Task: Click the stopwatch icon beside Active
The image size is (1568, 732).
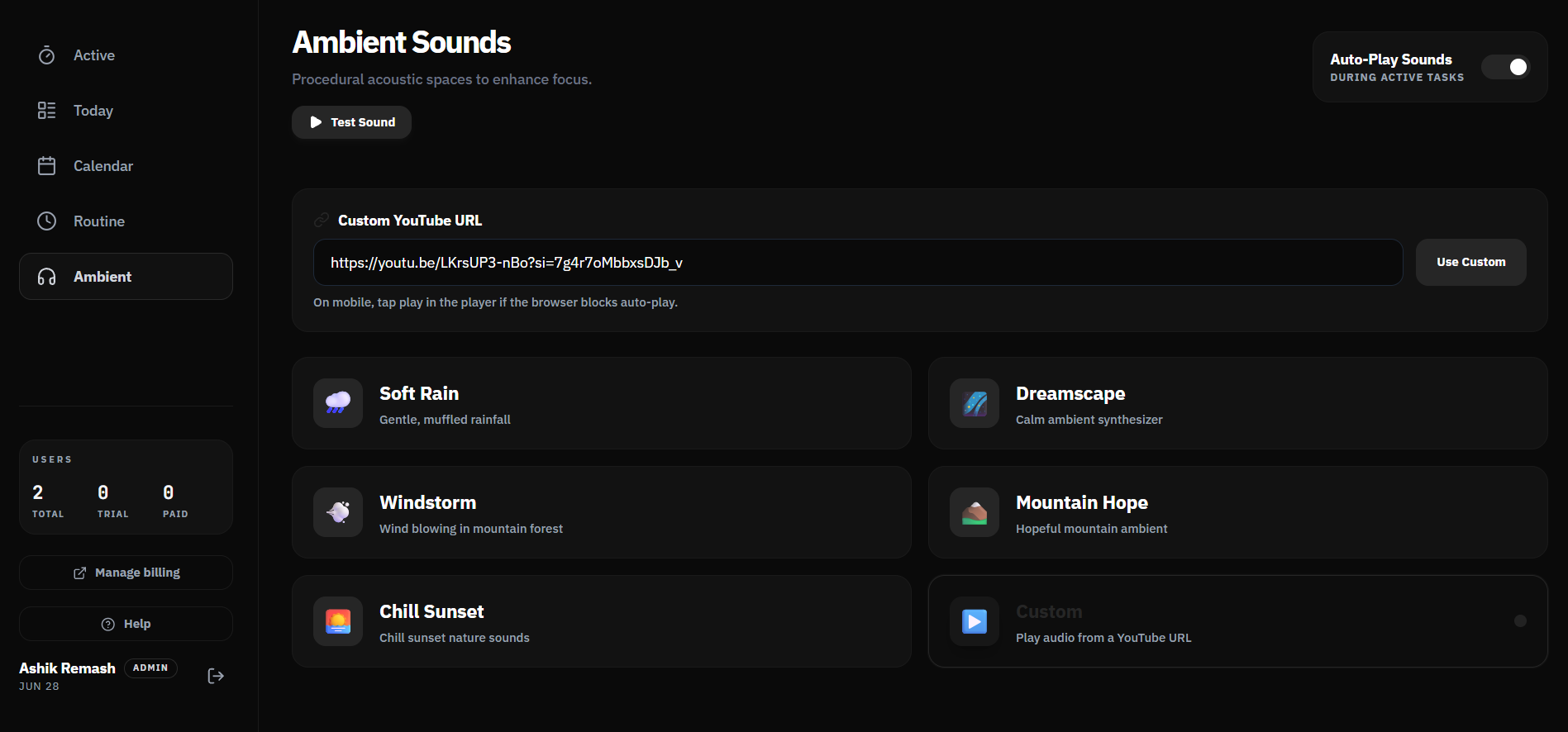Action: point(47,55)
